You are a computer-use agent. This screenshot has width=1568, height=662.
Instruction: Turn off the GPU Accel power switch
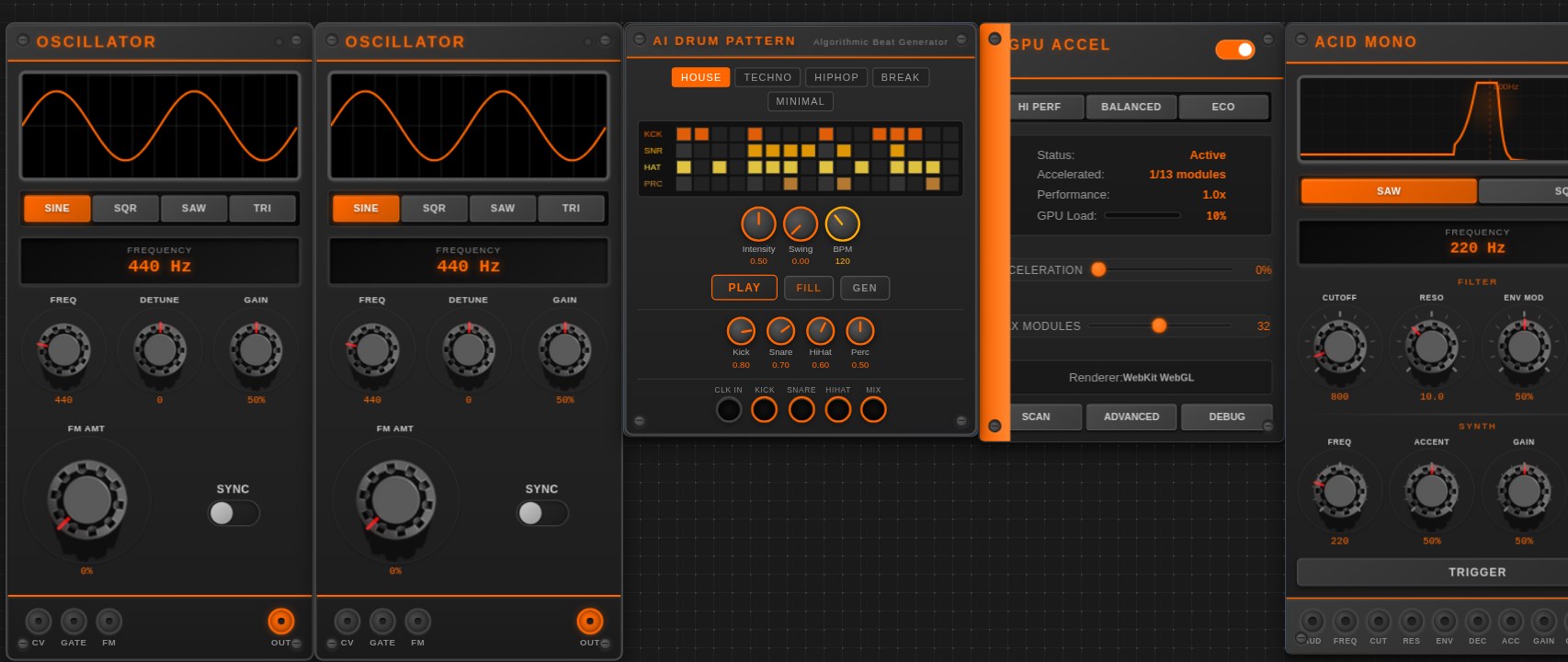[1234, 50]
